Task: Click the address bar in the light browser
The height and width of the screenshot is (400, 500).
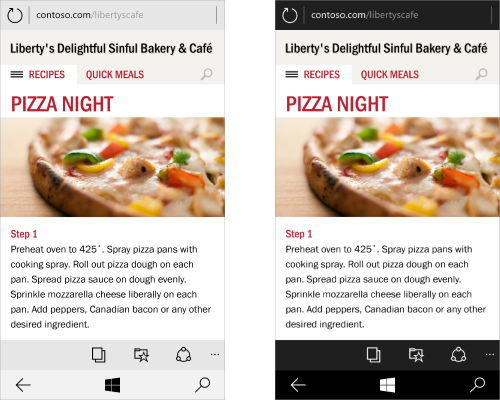Action: (x=123, y=15)
